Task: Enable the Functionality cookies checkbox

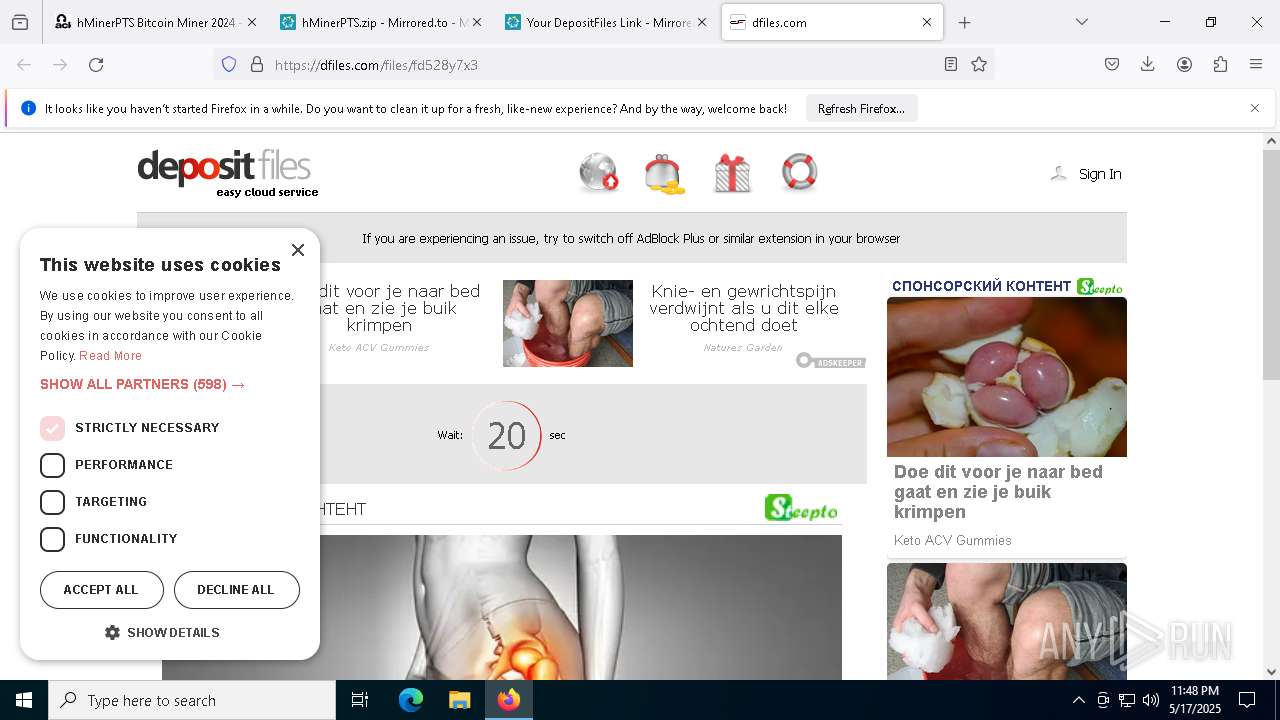Action: [52, 539]
